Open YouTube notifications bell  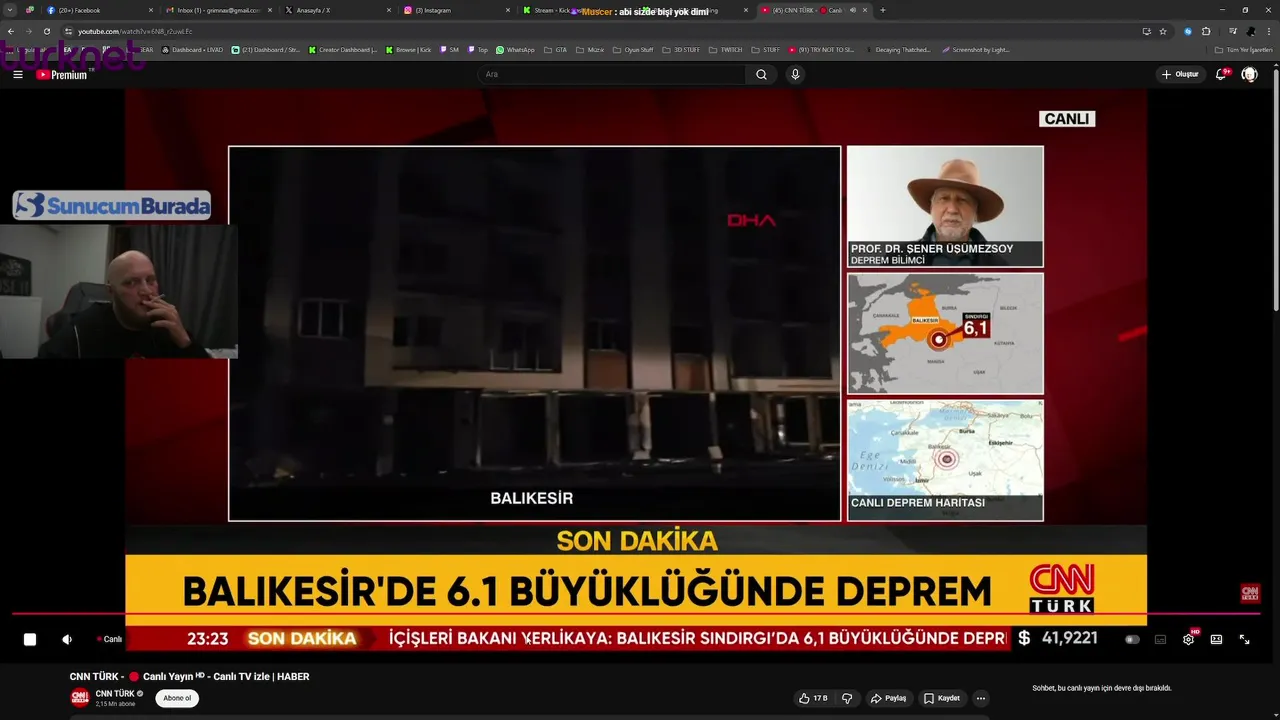point(1221,74)
